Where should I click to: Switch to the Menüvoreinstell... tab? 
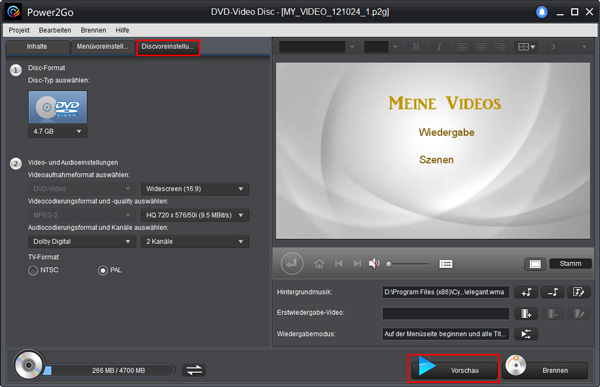point(103,47)
